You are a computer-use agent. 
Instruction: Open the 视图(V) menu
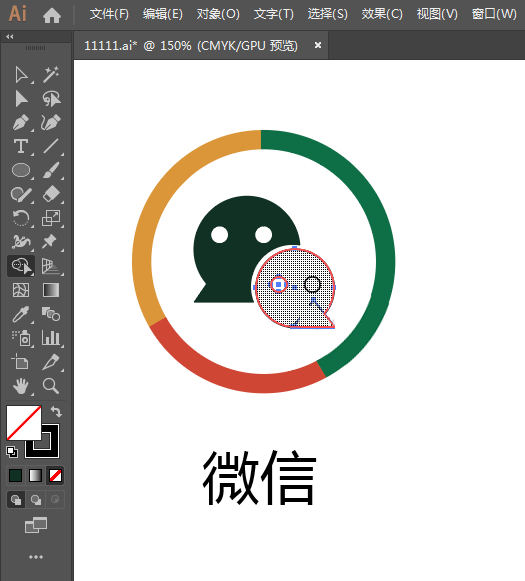[437, 14]
